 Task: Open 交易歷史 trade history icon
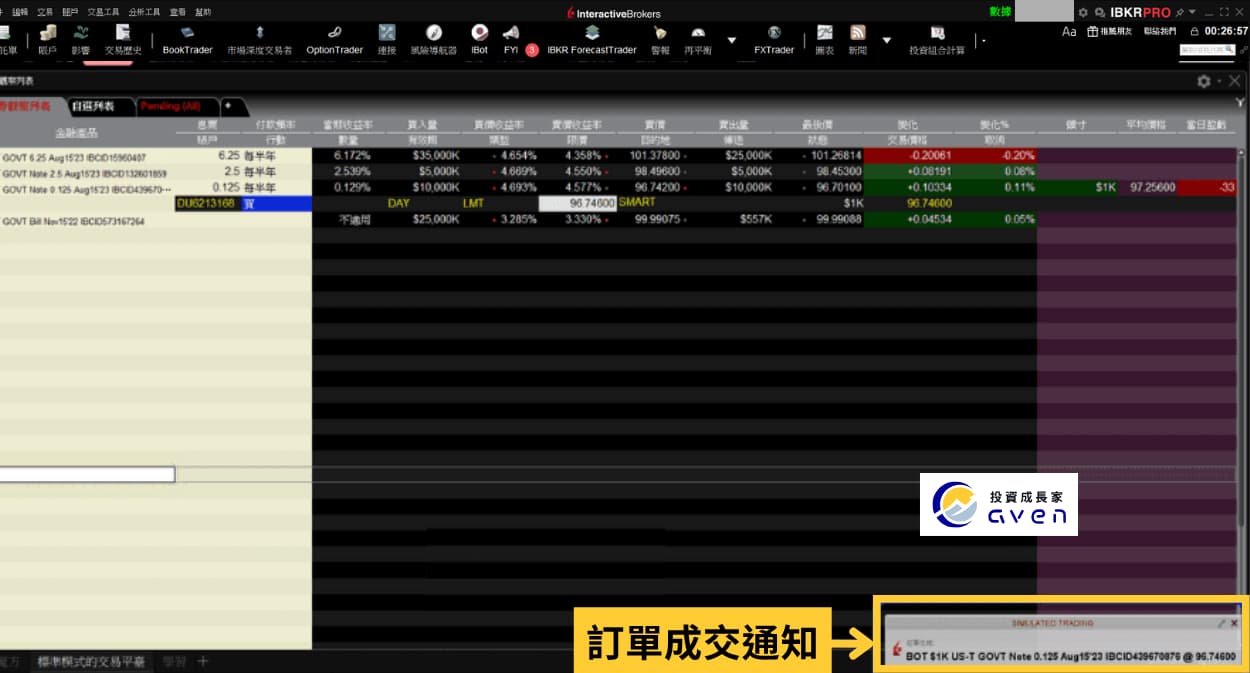click(x=123, y=39)
